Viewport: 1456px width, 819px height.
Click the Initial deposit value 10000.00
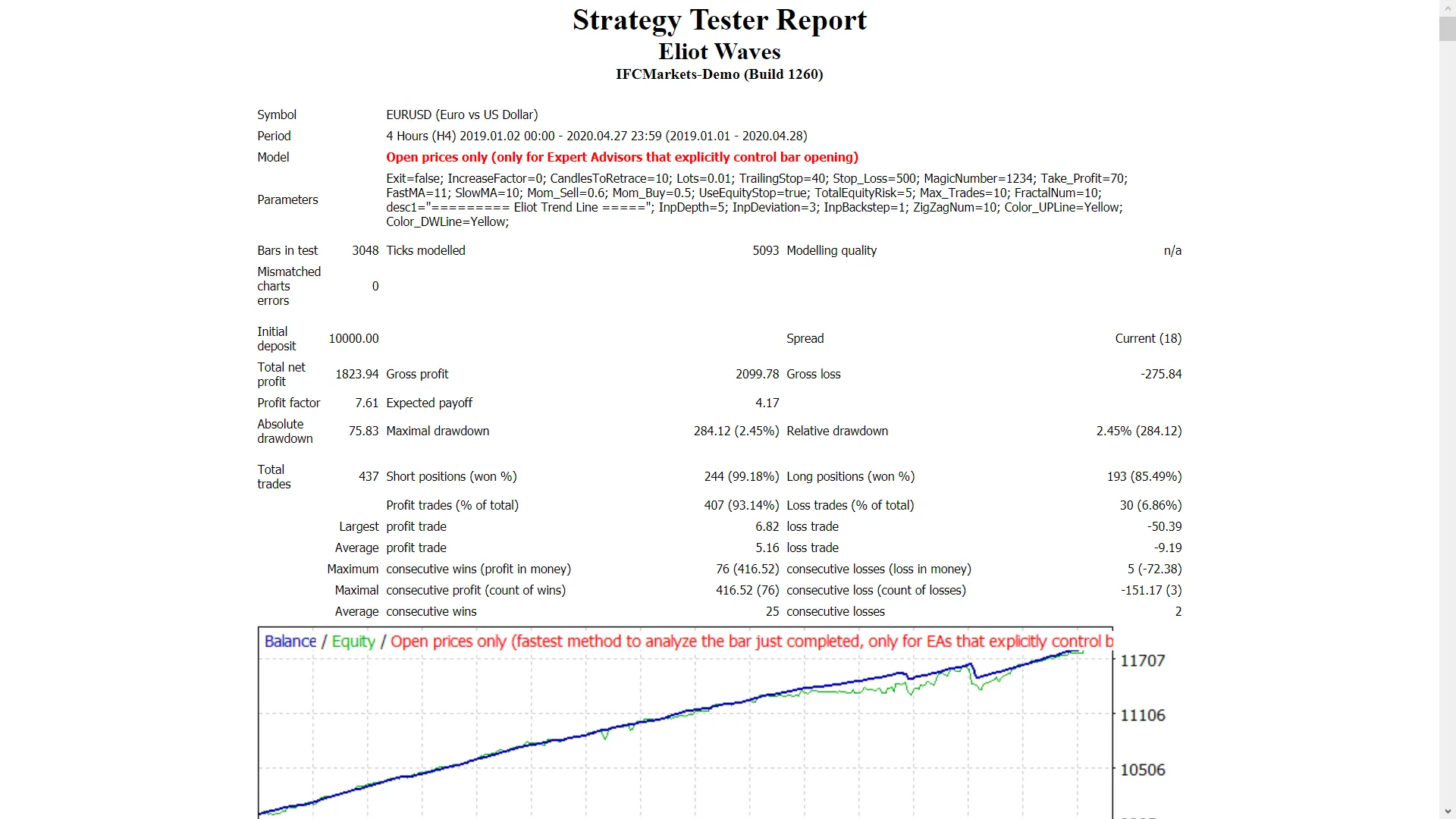353,338
